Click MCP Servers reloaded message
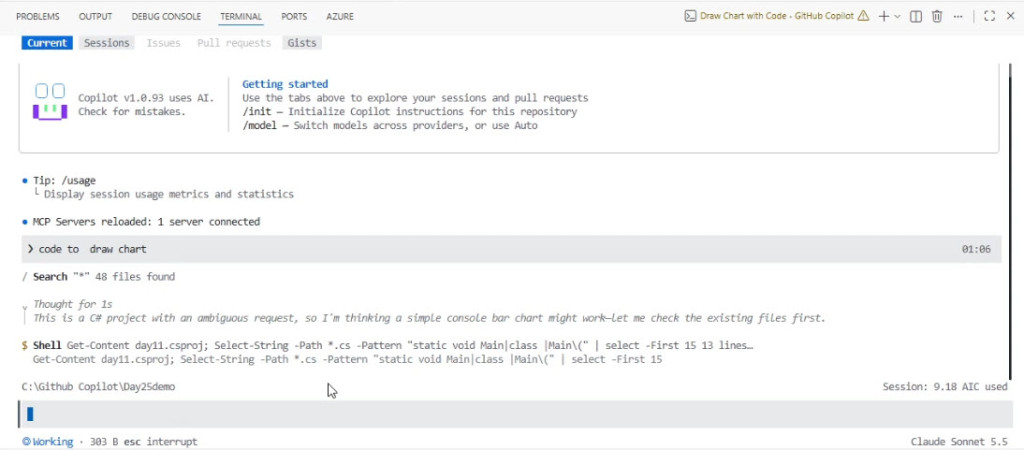 tap(146, 222)
